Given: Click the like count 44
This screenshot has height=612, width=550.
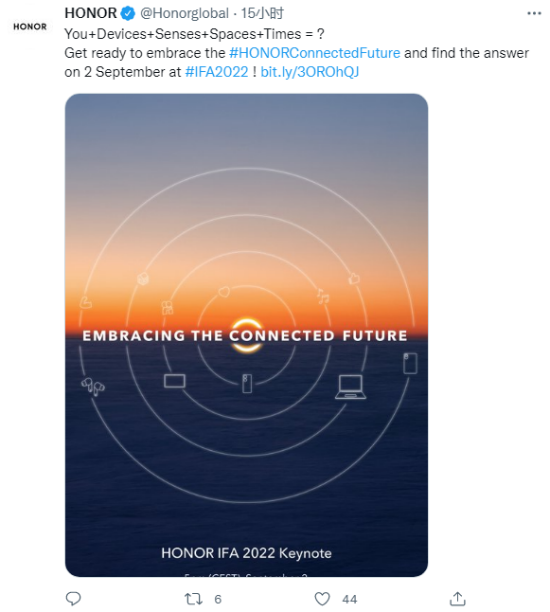Looking at the screenshot, I should (x=349, y=599).
